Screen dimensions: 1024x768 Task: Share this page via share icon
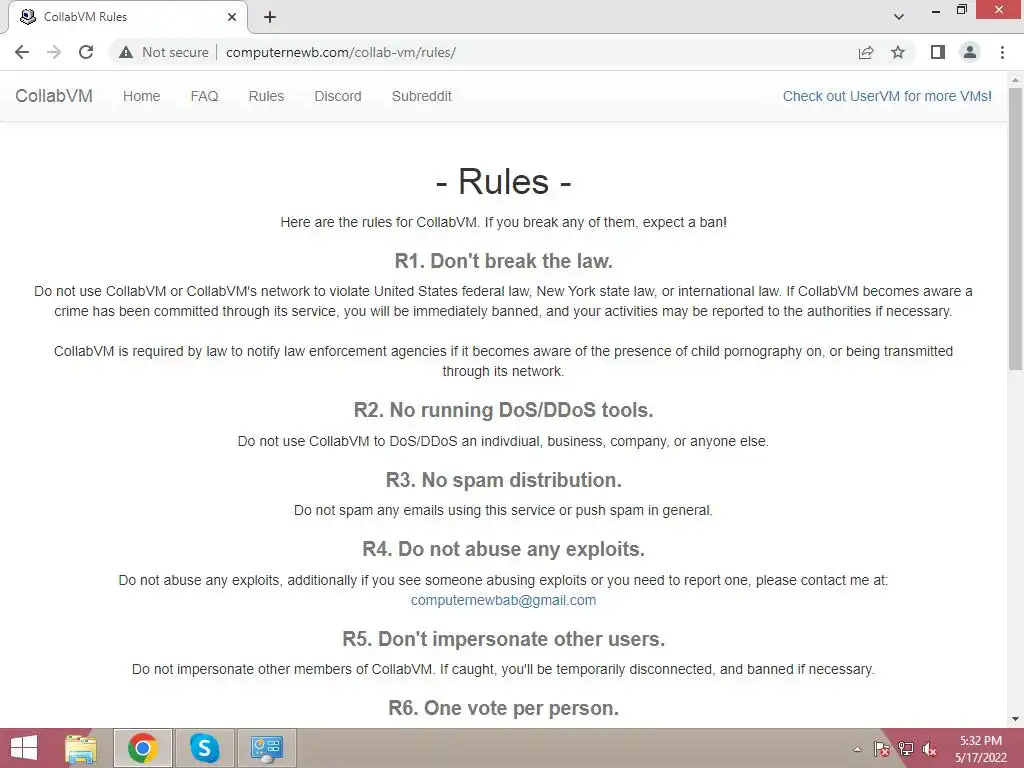[866, 52]
